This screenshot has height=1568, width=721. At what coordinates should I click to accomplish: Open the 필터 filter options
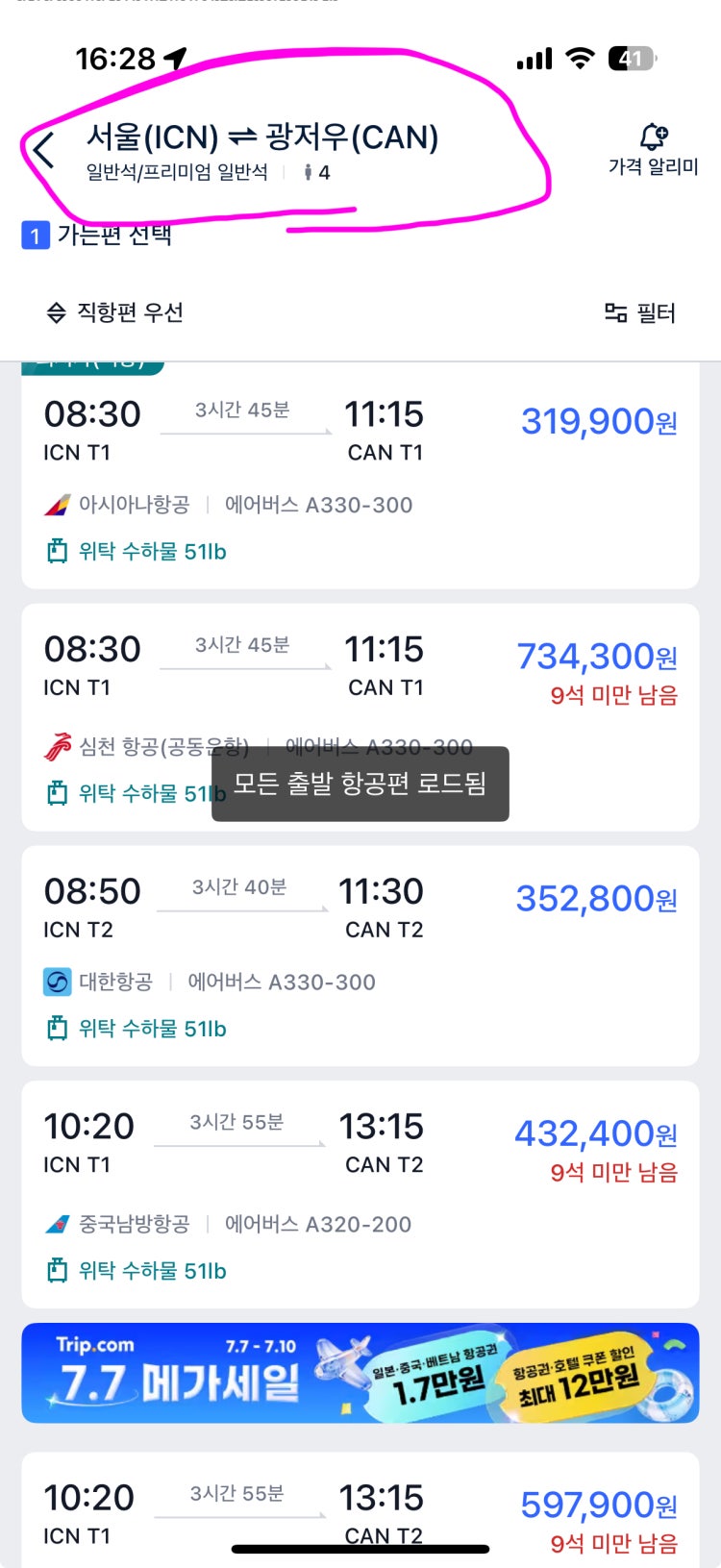[640, 312]
